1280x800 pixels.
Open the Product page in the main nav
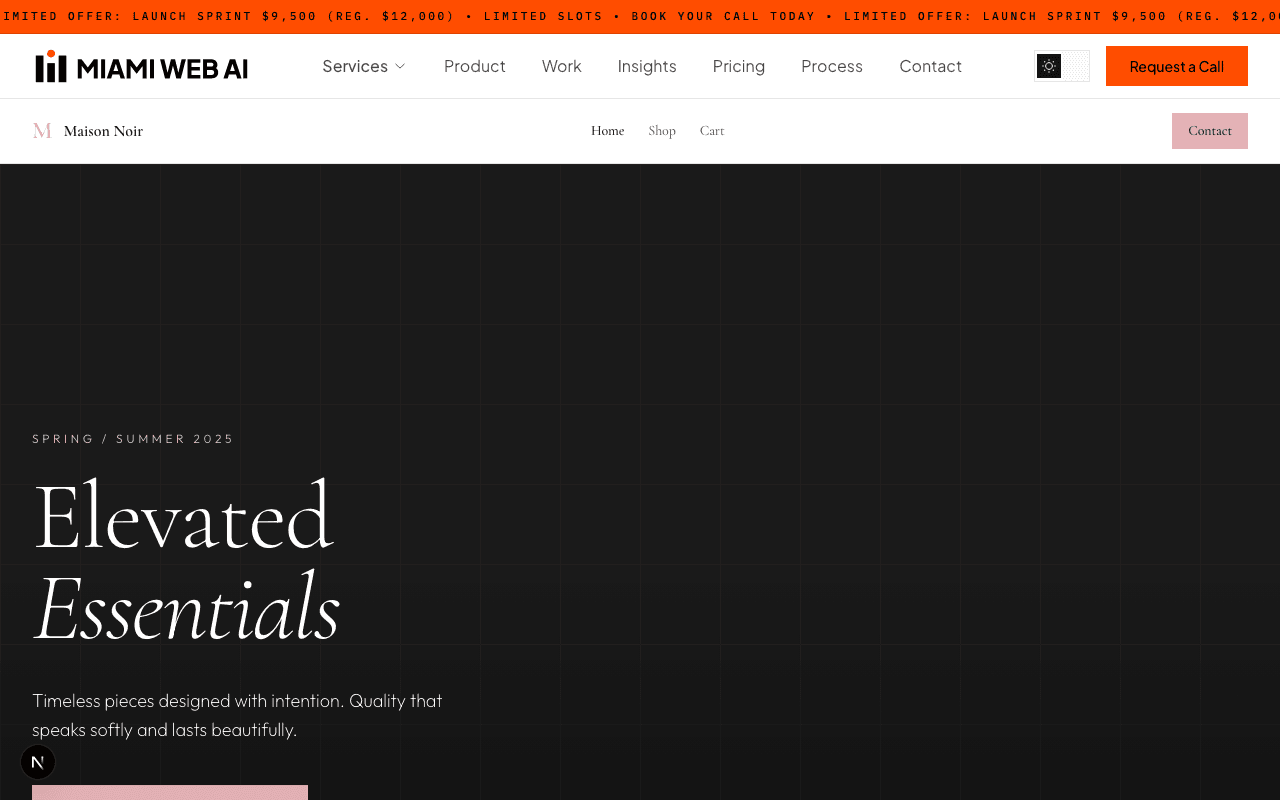click(474, 67)
